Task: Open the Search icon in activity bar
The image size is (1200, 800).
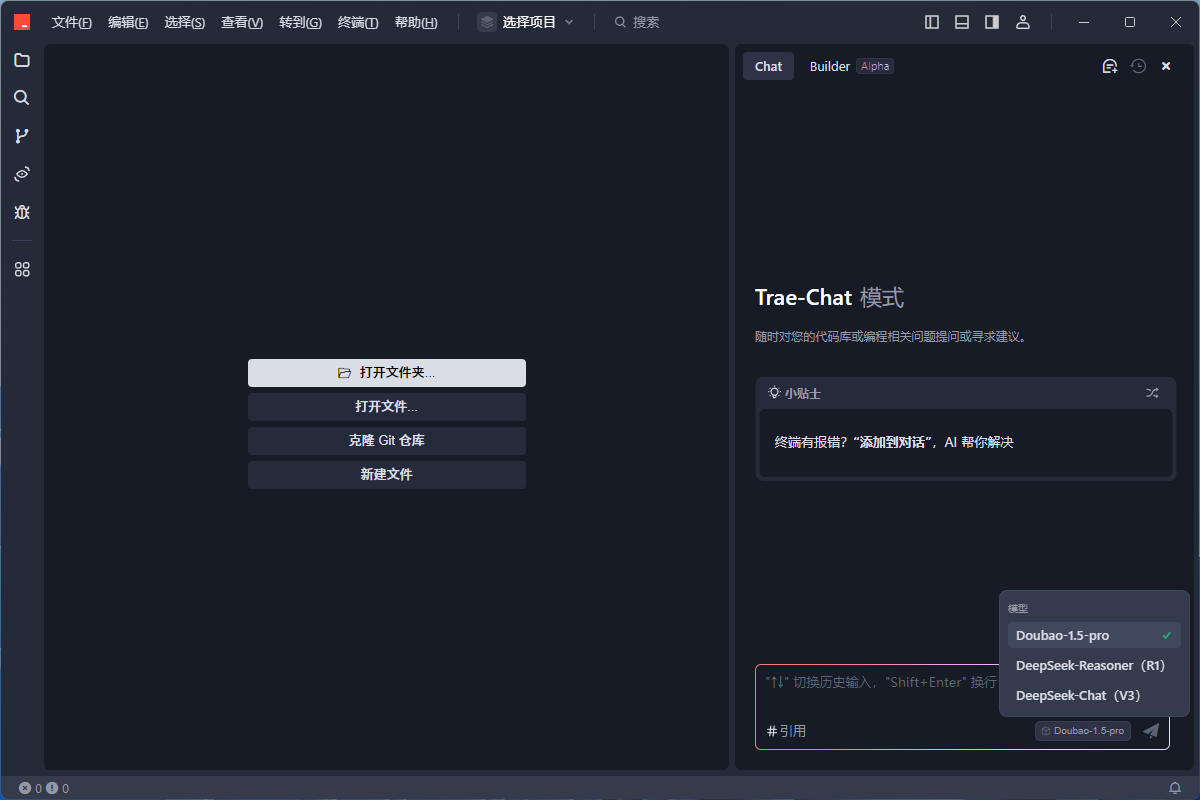Action: click(x=22, y=98)
